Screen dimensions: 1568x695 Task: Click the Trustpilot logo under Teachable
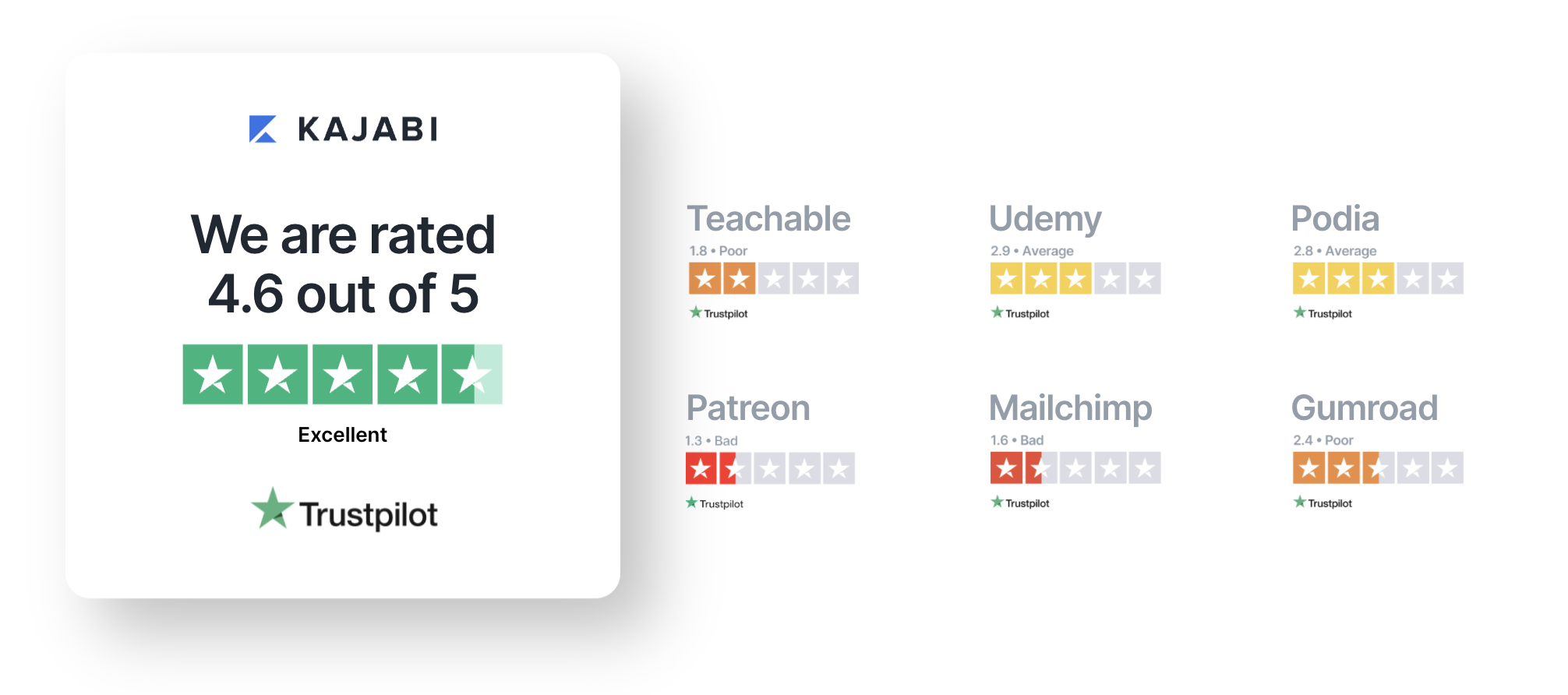(719, 313)
